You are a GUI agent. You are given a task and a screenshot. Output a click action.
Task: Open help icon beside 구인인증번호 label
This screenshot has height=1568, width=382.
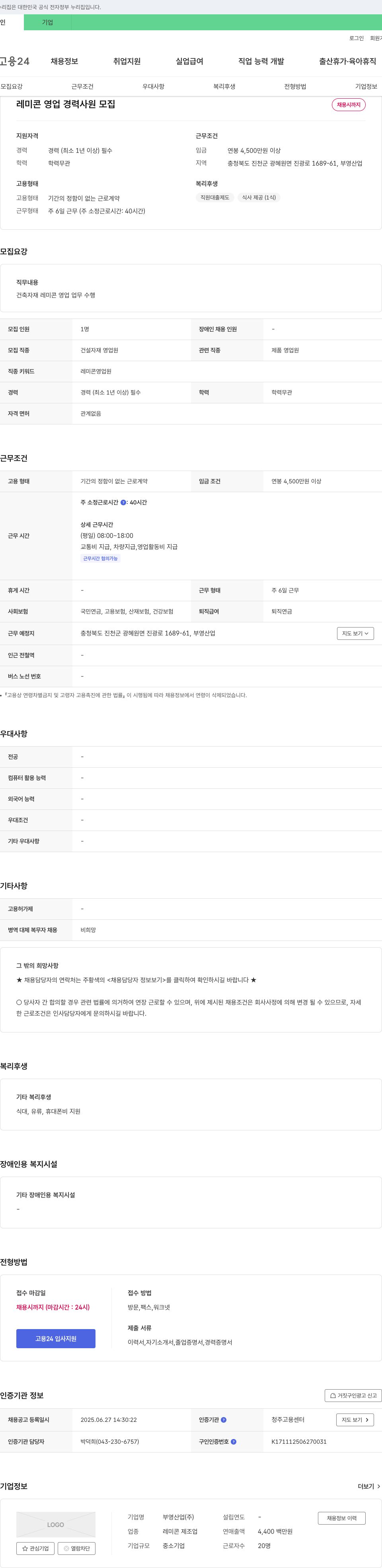point(234,1441)
